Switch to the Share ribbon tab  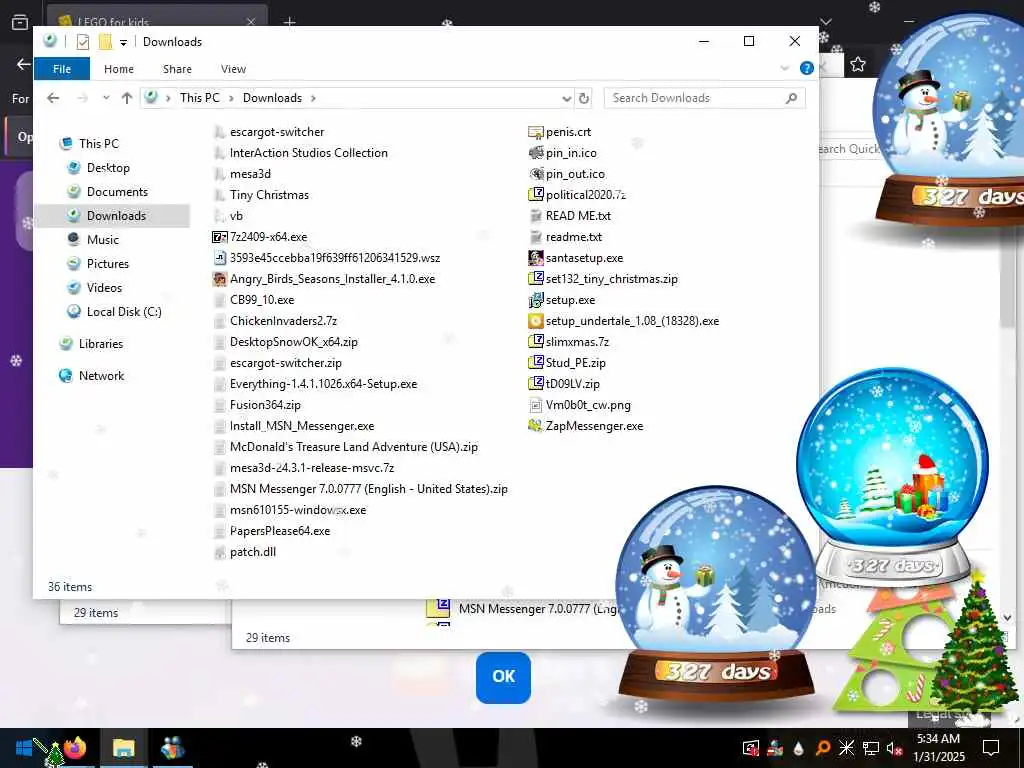click(x=178, y=69)
